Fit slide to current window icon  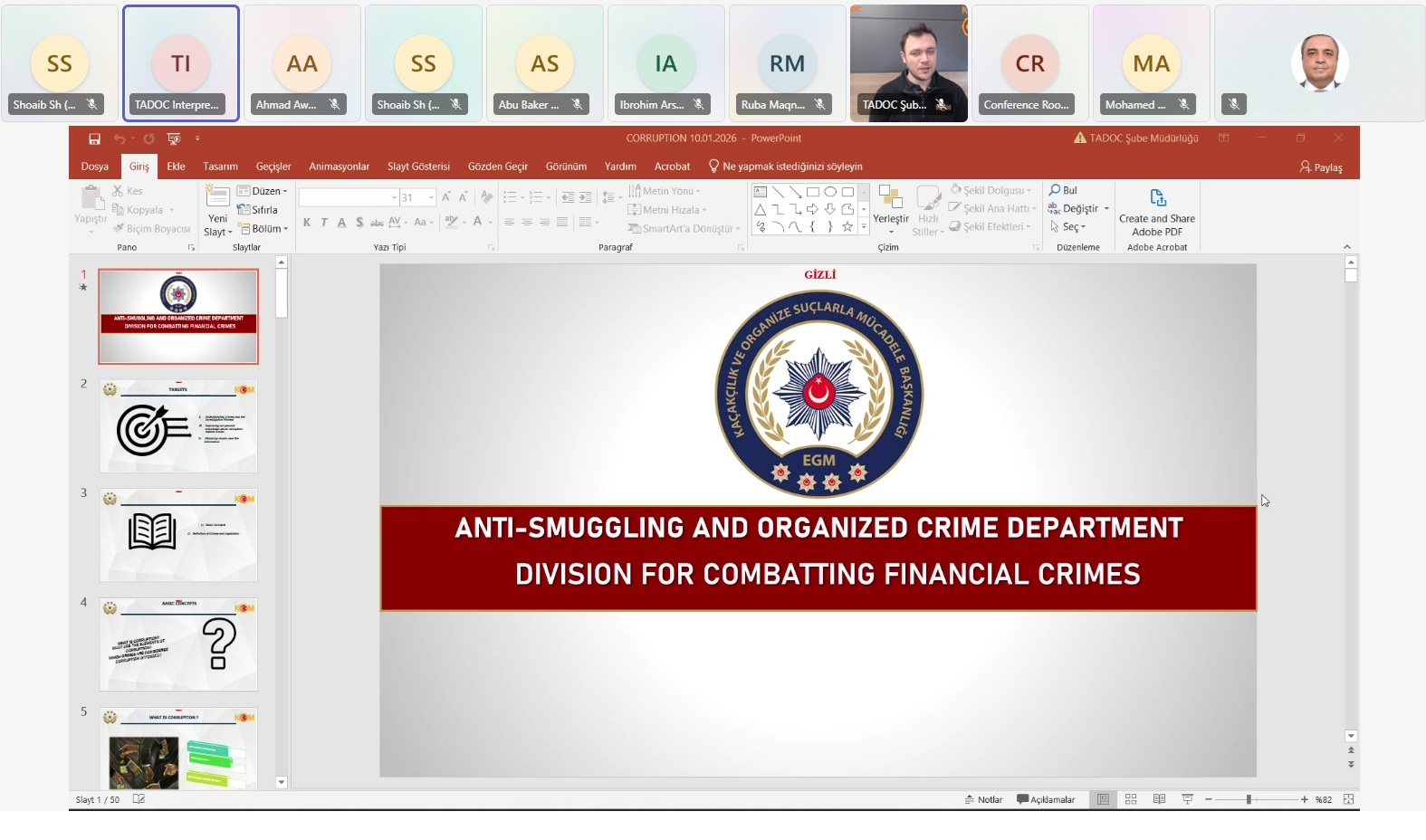coord(1348,799)
